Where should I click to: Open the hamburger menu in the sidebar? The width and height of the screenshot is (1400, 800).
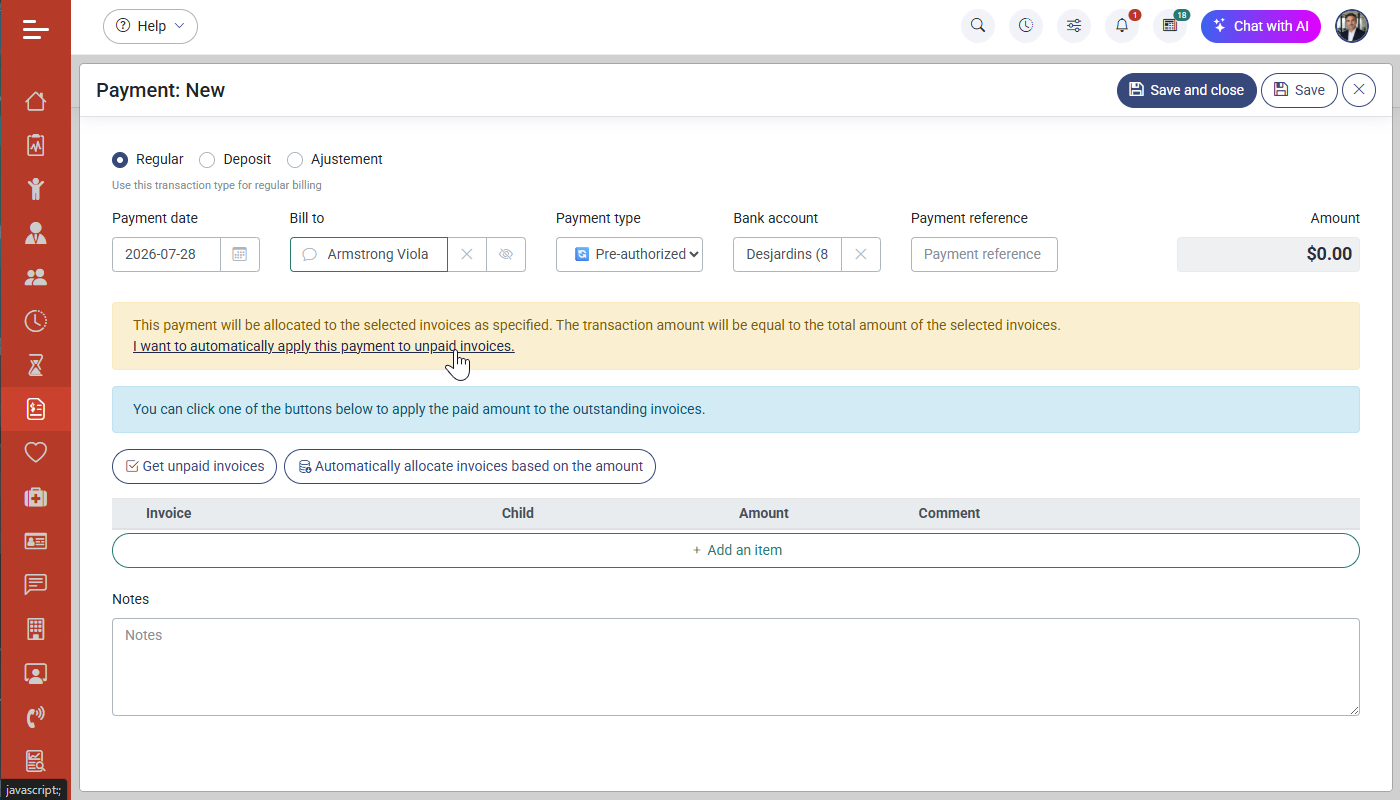pyautogui.click(x=36, y=29)
